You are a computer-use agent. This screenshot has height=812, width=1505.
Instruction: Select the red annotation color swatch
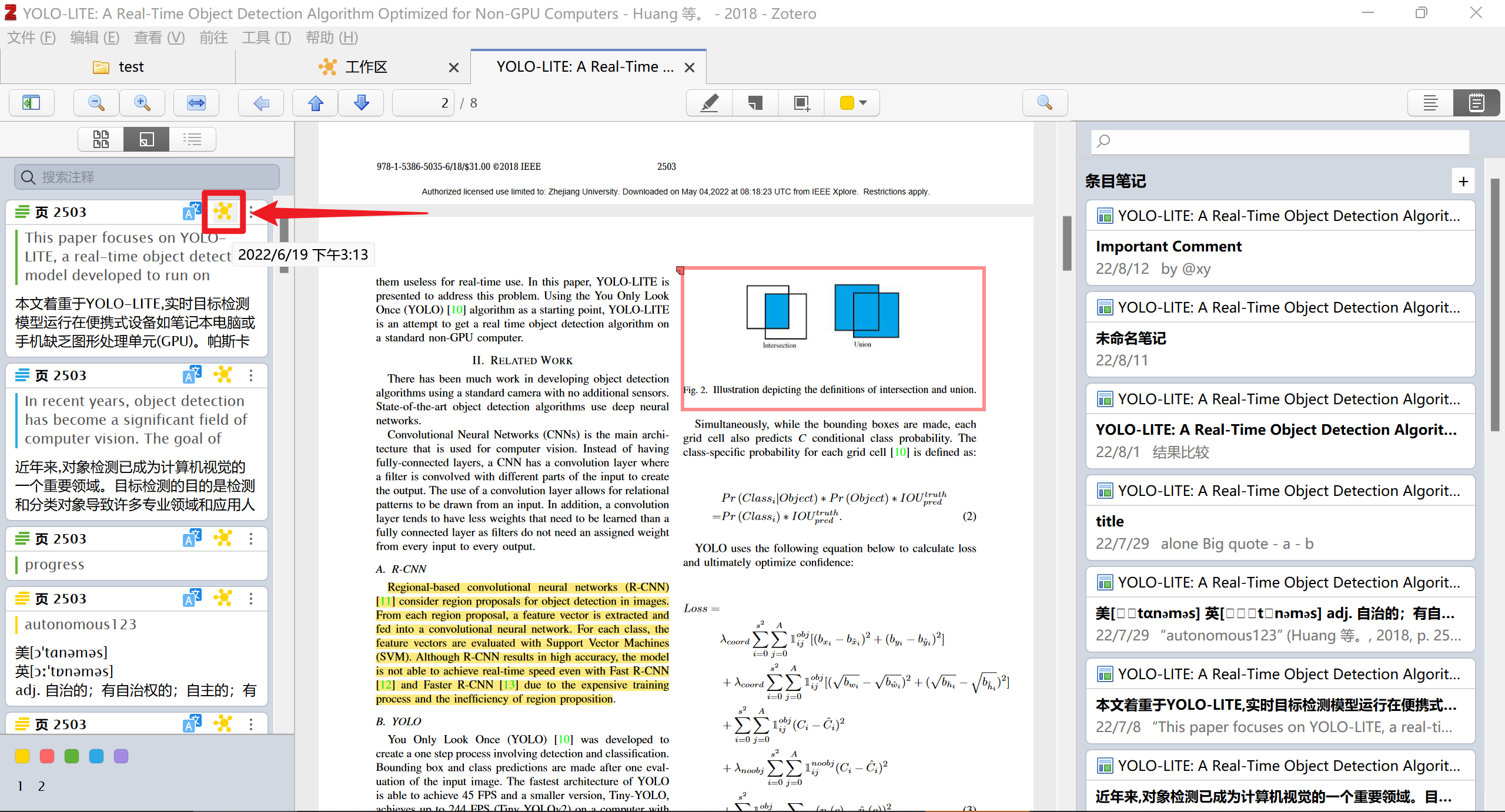[x=46, y=756]
